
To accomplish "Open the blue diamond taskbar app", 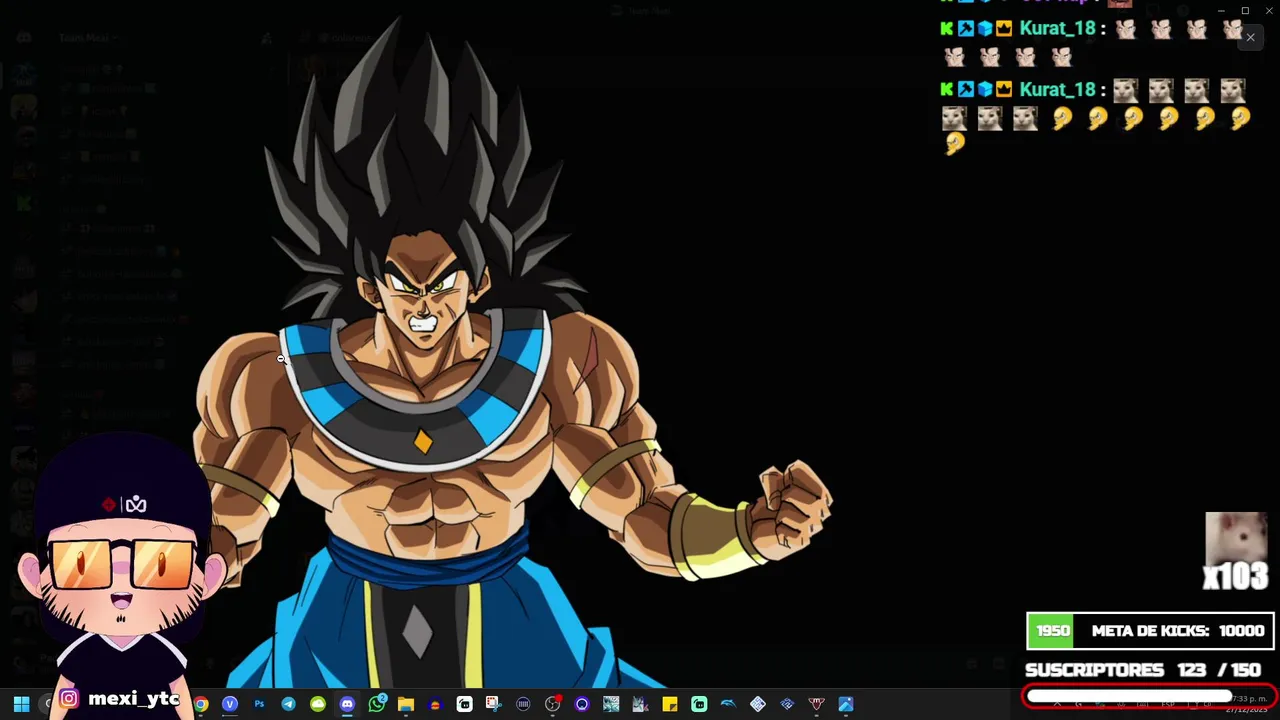I will point(787,704).
